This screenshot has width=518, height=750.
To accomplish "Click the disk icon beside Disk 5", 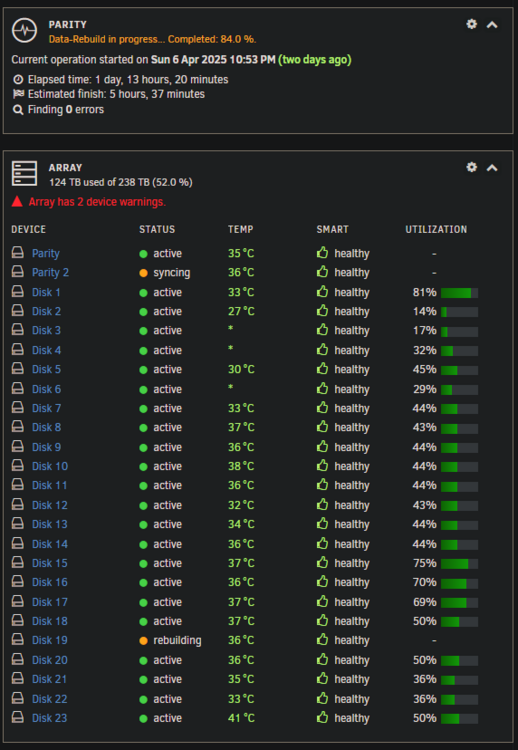I will 18,368.
